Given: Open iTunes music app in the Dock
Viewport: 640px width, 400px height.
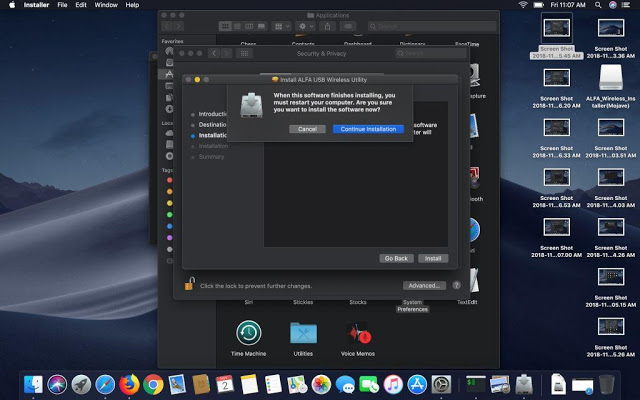Looking at the screenshot, I should 392,384.
